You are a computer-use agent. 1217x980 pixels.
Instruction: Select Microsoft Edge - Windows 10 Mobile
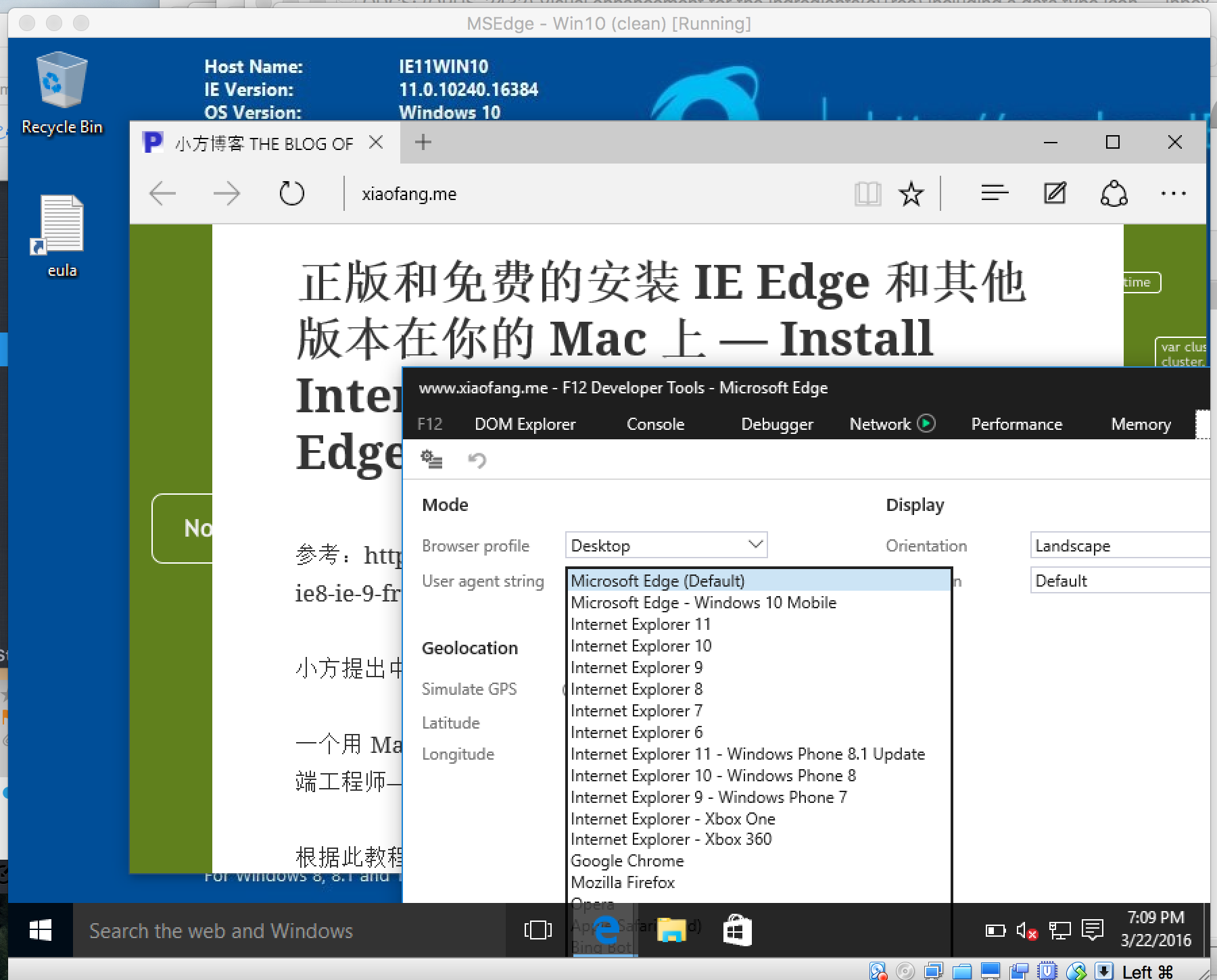coord(759,602)
